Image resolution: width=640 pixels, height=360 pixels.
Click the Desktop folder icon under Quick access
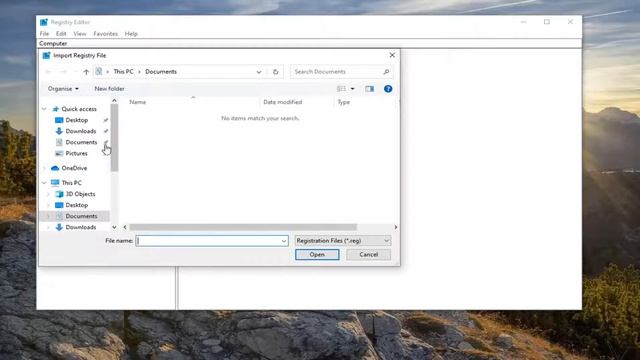[59, 120]
